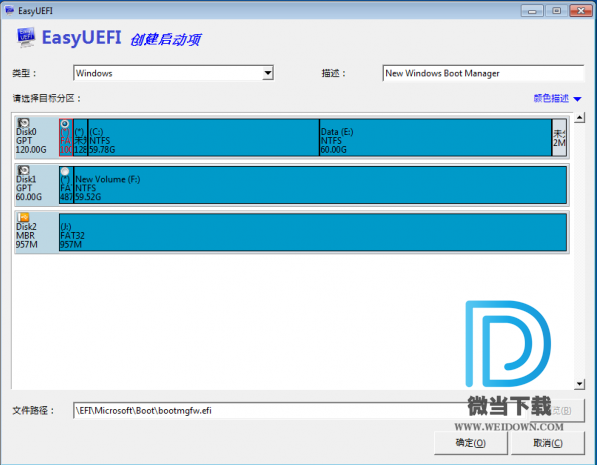Image resolution: width=597 pixels, height=465 pixels.
Task: Click the Disk2 USB drive icon
Action: pyautogui.click(x=24, y=217)
